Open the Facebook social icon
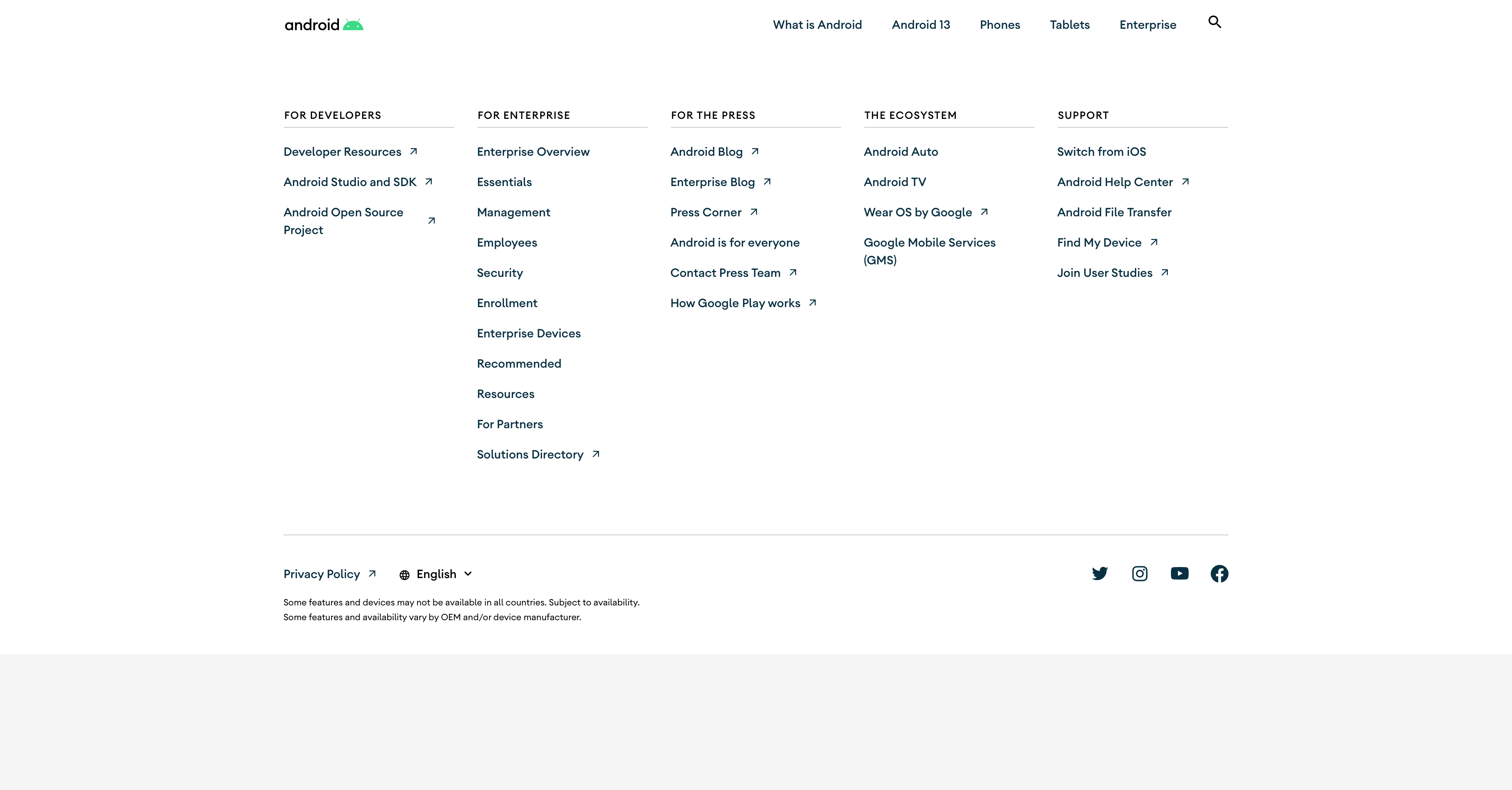Screen dimensions: 1512x790 coord(1220,573)
